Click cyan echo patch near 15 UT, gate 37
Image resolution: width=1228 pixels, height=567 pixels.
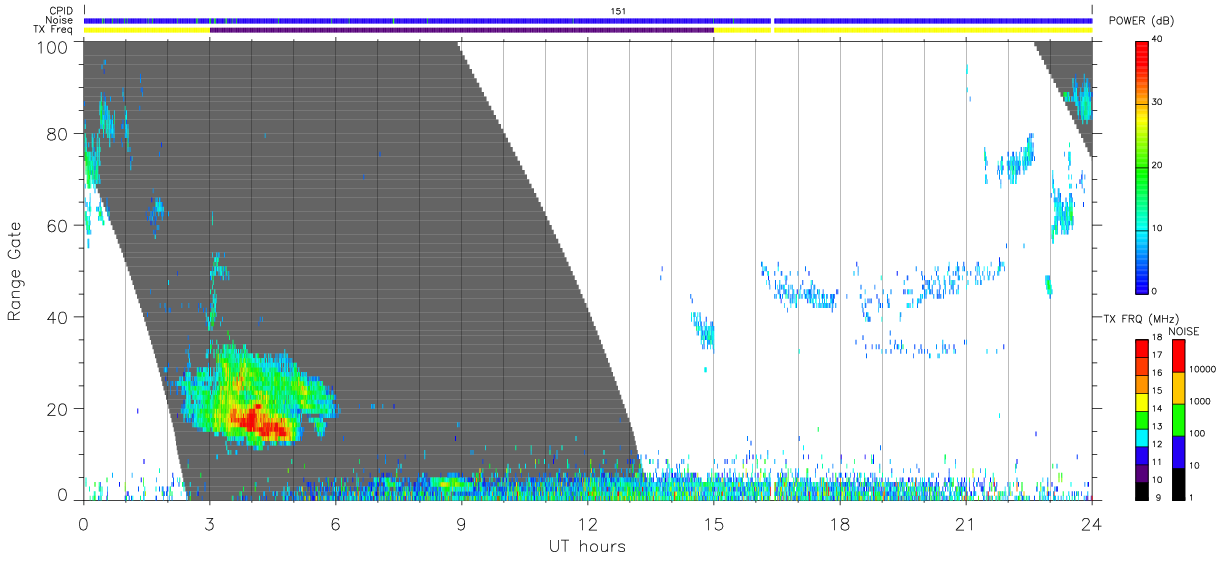705,330
